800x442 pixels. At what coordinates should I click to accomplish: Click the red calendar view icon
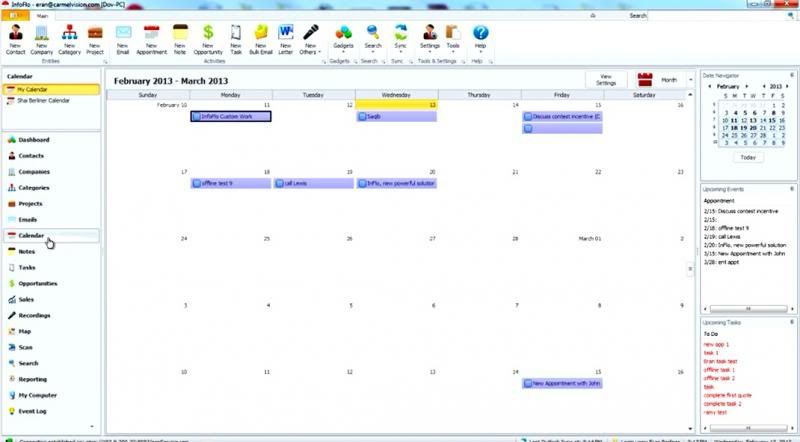645,80
